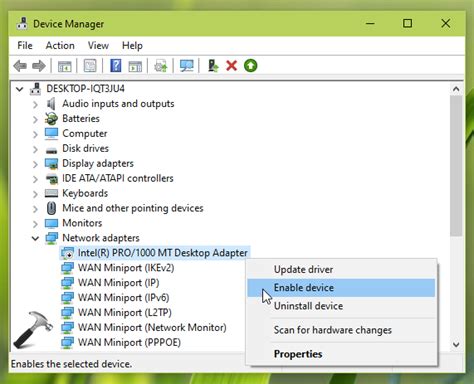Click Scan for hardware changes monitor icon
This screenshot has height=384, width=474.
[x=187, y=66]
